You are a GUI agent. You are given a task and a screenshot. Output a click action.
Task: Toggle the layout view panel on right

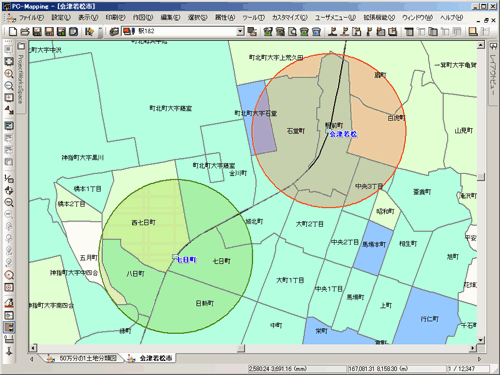[493, 73]
